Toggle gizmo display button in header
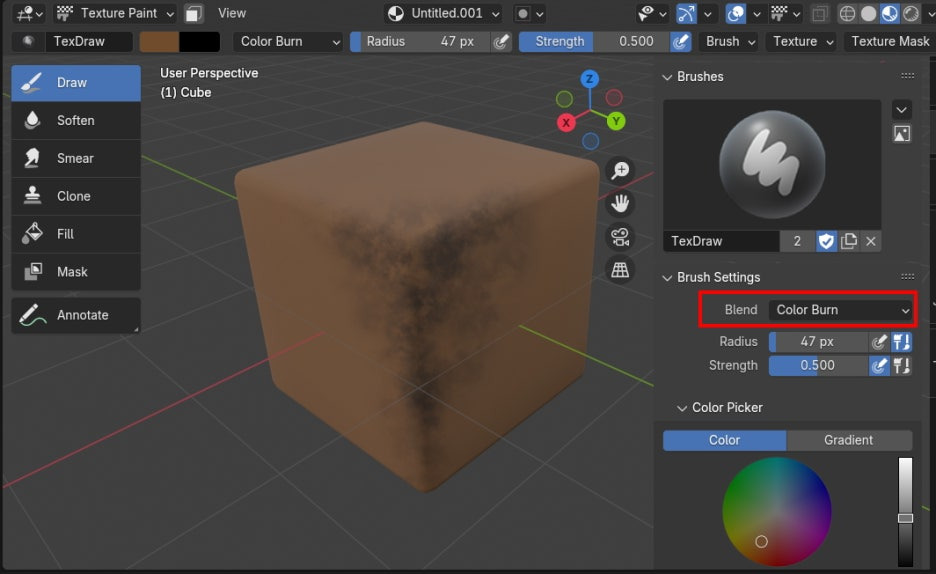The width and height of the screenshot is (936, 574). [x=686, y=13]
